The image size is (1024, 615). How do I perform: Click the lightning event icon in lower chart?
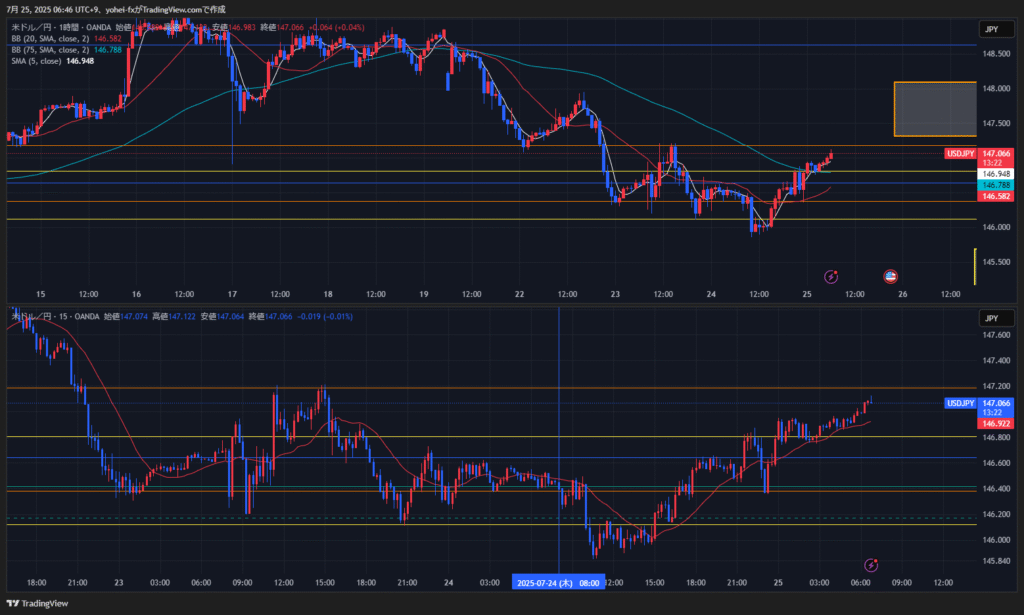[x=871, y=565]
